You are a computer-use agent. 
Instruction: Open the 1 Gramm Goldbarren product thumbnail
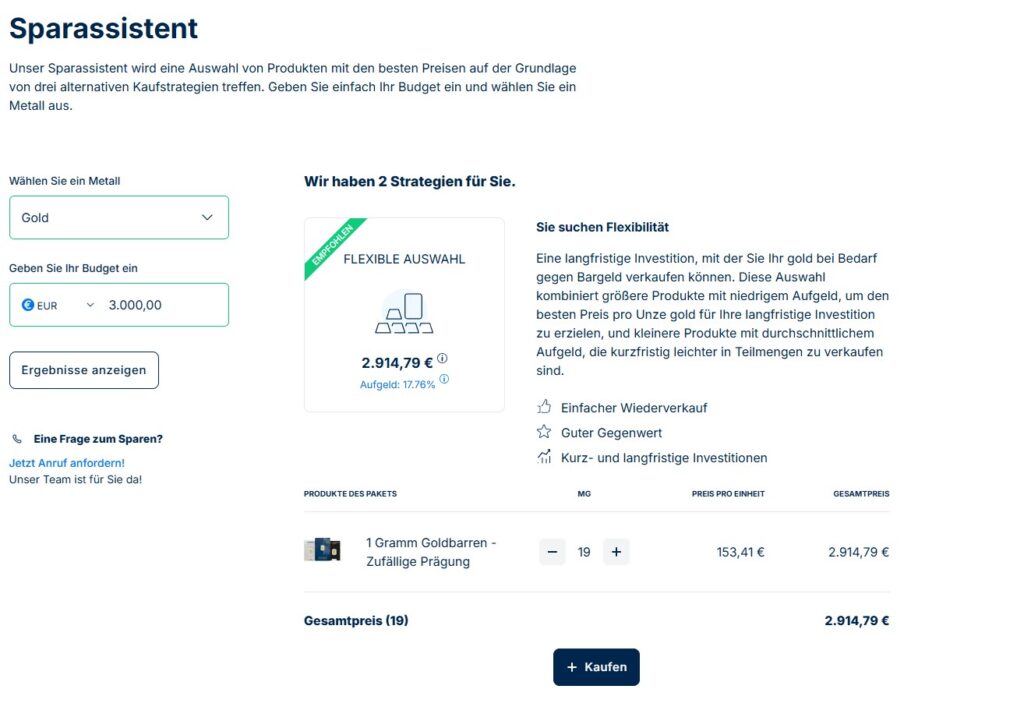click(x=322, y=550)
